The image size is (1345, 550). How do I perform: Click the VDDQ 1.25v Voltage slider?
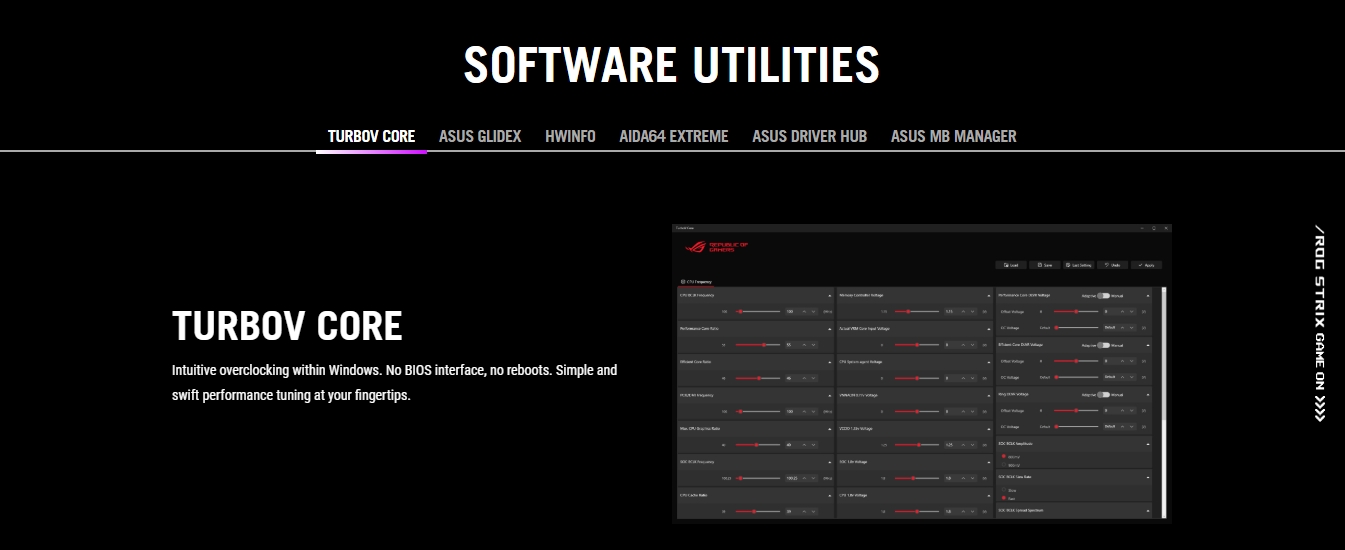tap(917, 445)
